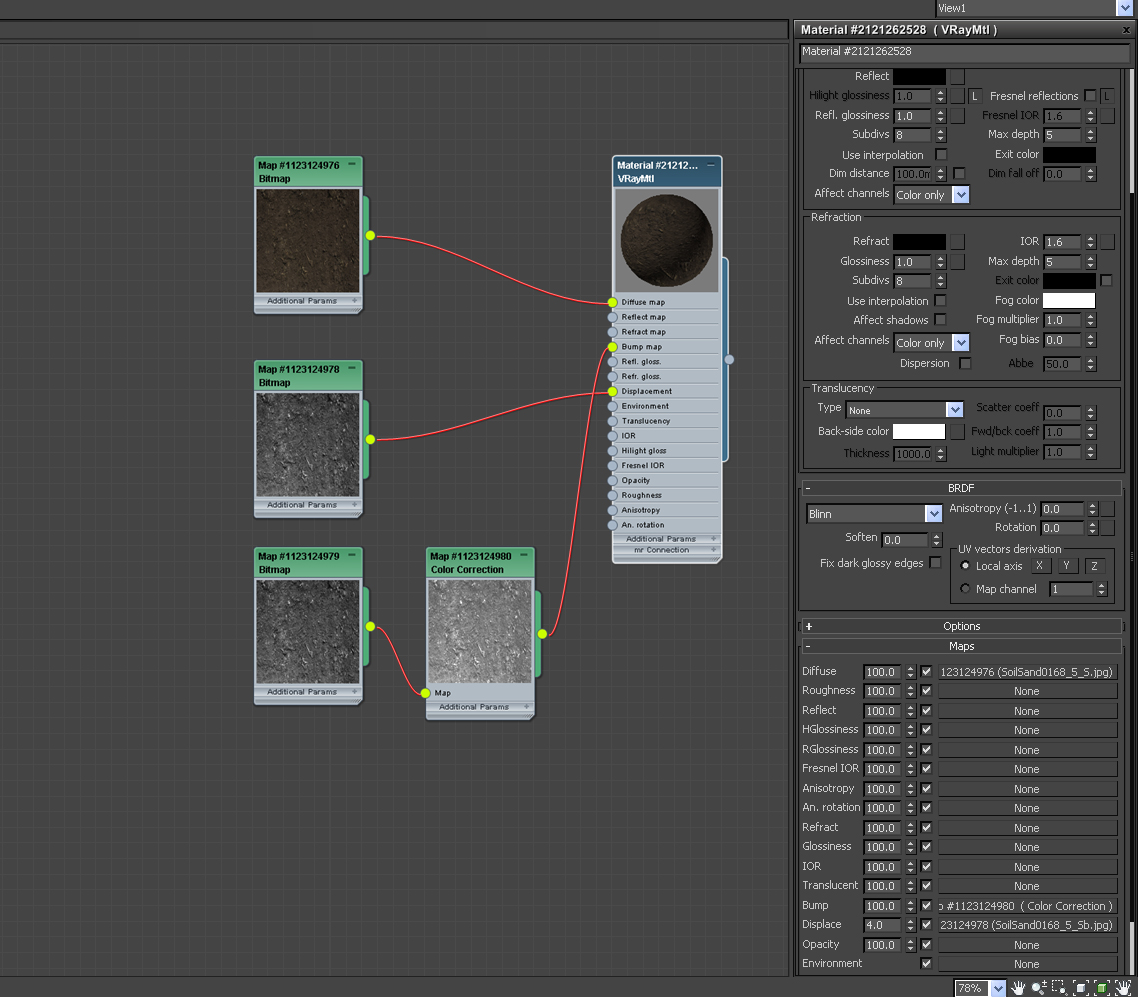Enable Fresnel reflections checkbox
Screen dimensions: 1138x997
coord(1089,96)
